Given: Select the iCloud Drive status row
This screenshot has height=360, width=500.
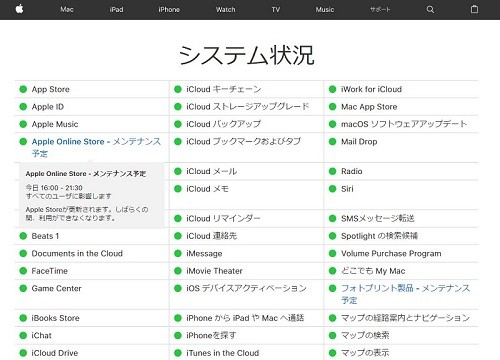Looking at the screenshot, I should tap(92, 353).
